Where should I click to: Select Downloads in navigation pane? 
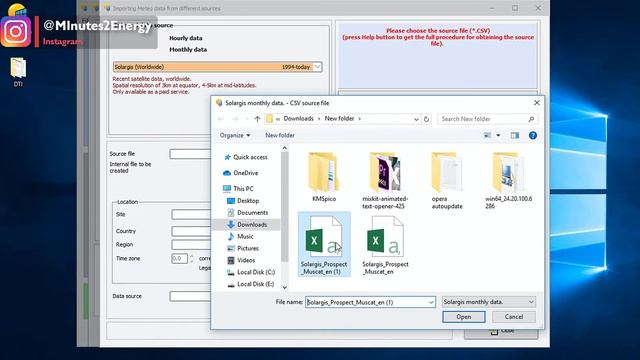pyautogui.click(x=247, y=224)
